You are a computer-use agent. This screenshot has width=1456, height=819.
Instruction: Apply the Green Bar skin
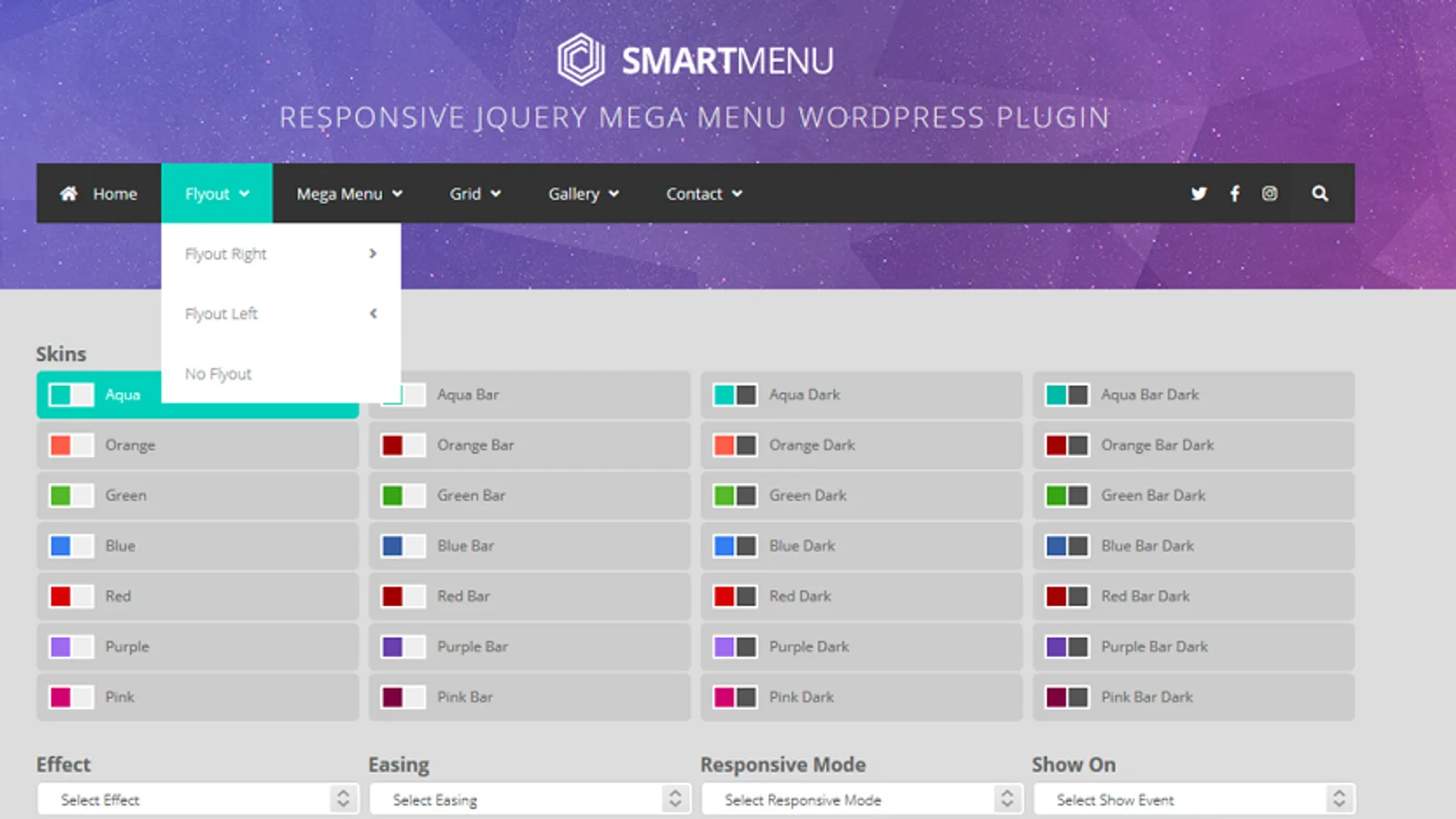pyautogui.click(x=530, y=495)
